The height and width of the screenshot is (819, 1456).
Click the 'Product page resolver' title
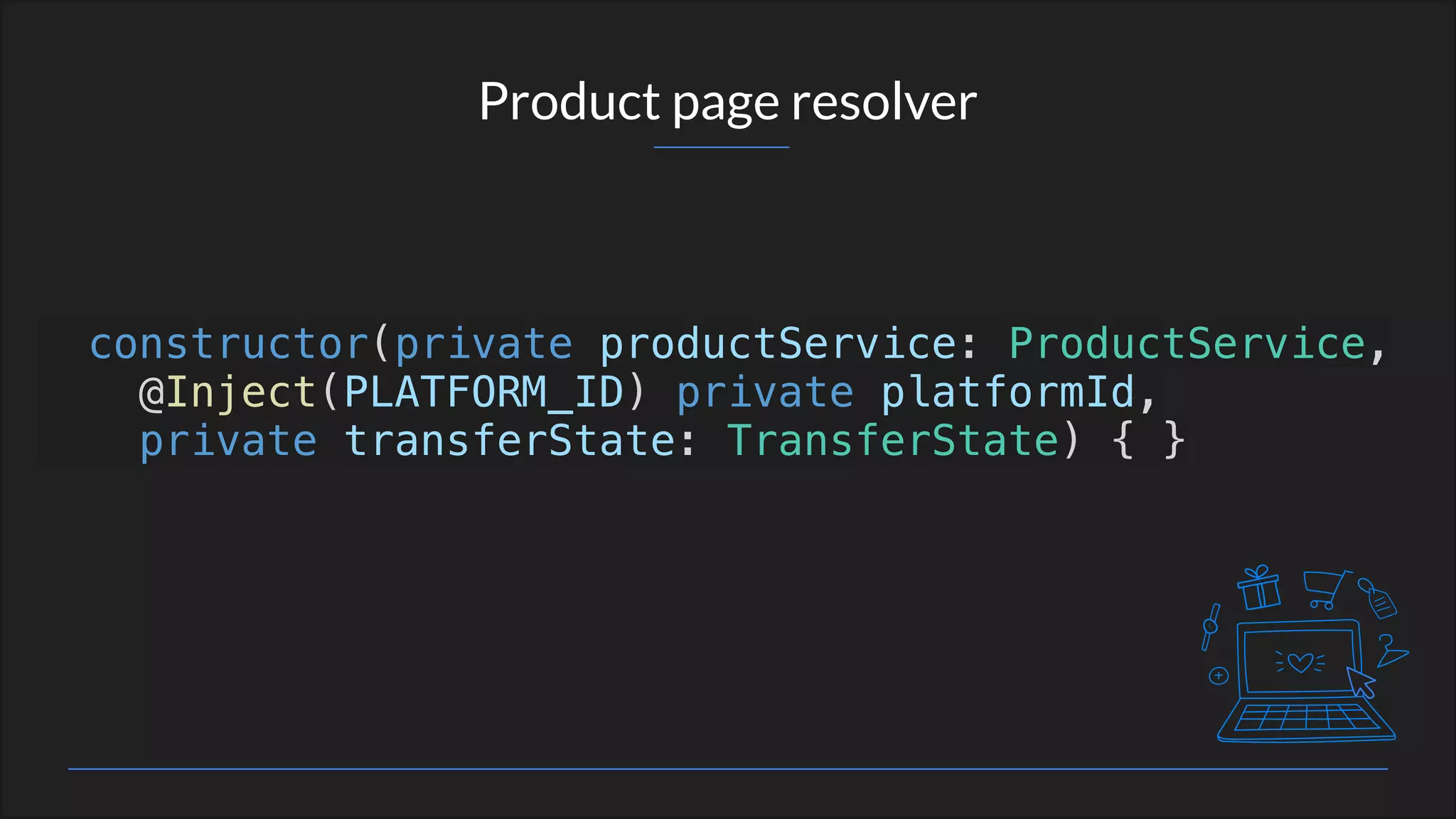click(x=727, y=102)
